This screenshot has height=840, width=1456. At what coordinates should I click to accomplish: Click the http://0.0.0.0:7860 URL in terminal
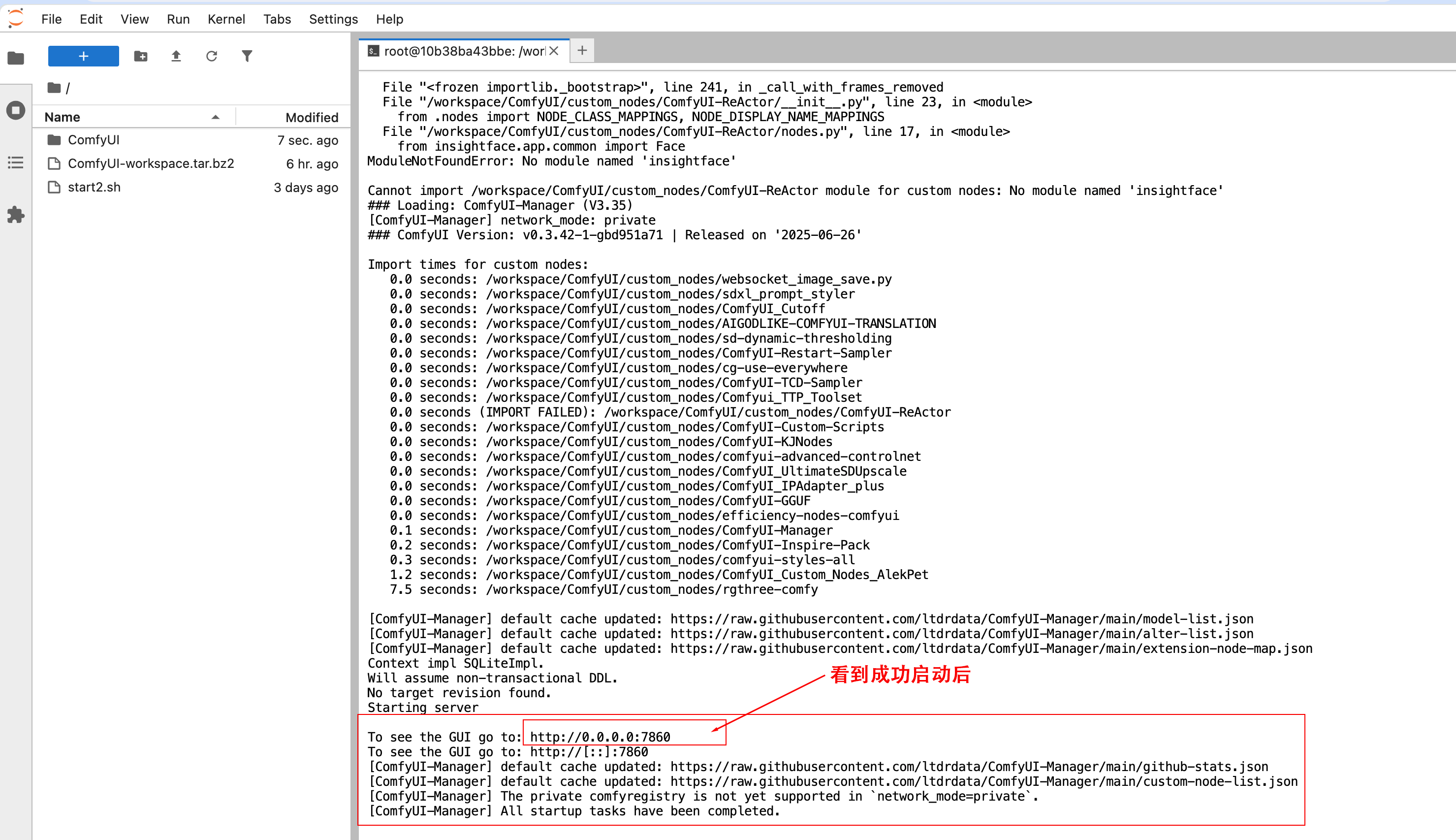point(600,737)
